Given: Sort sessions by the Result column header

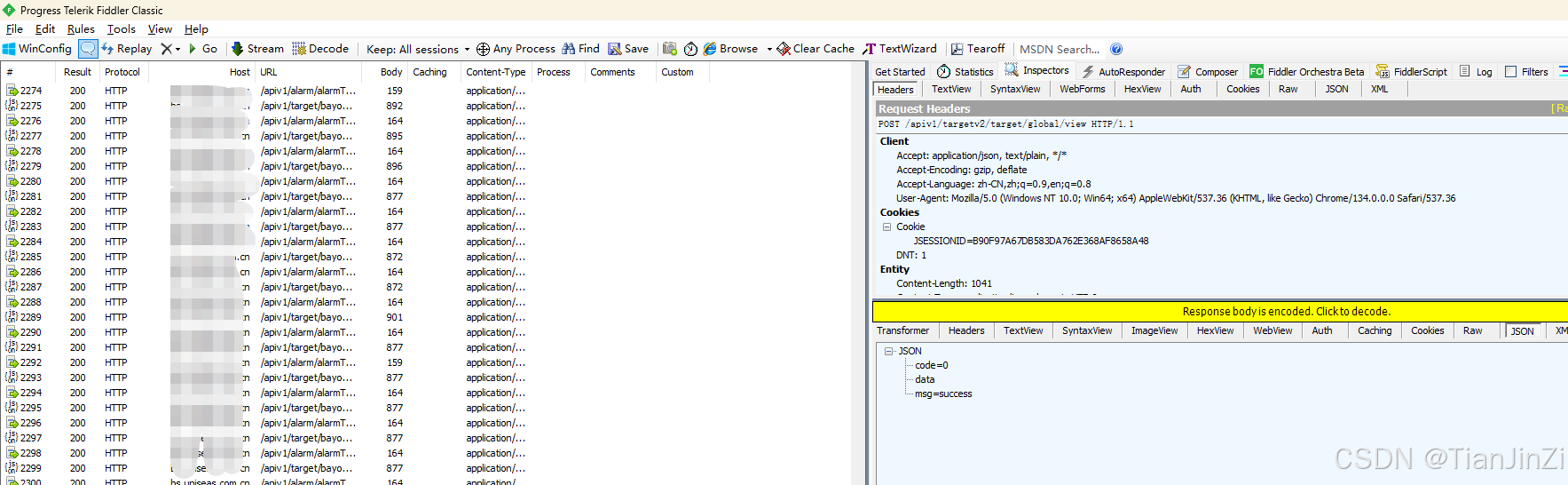Looking at the screenshot, I should 77,72.
